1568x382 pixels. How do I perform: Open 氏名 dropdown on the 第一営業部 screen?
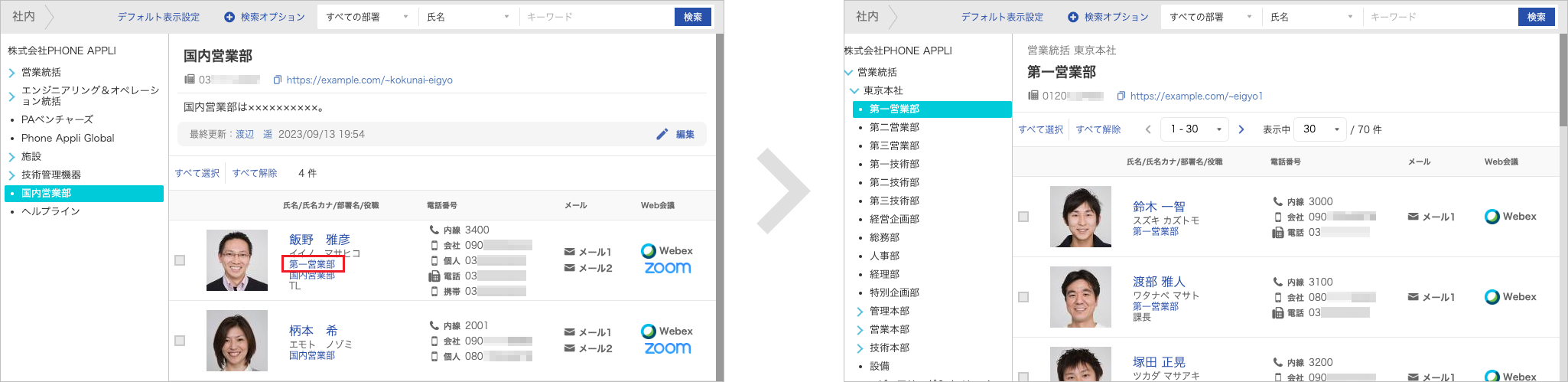[x=1313, y=17]
